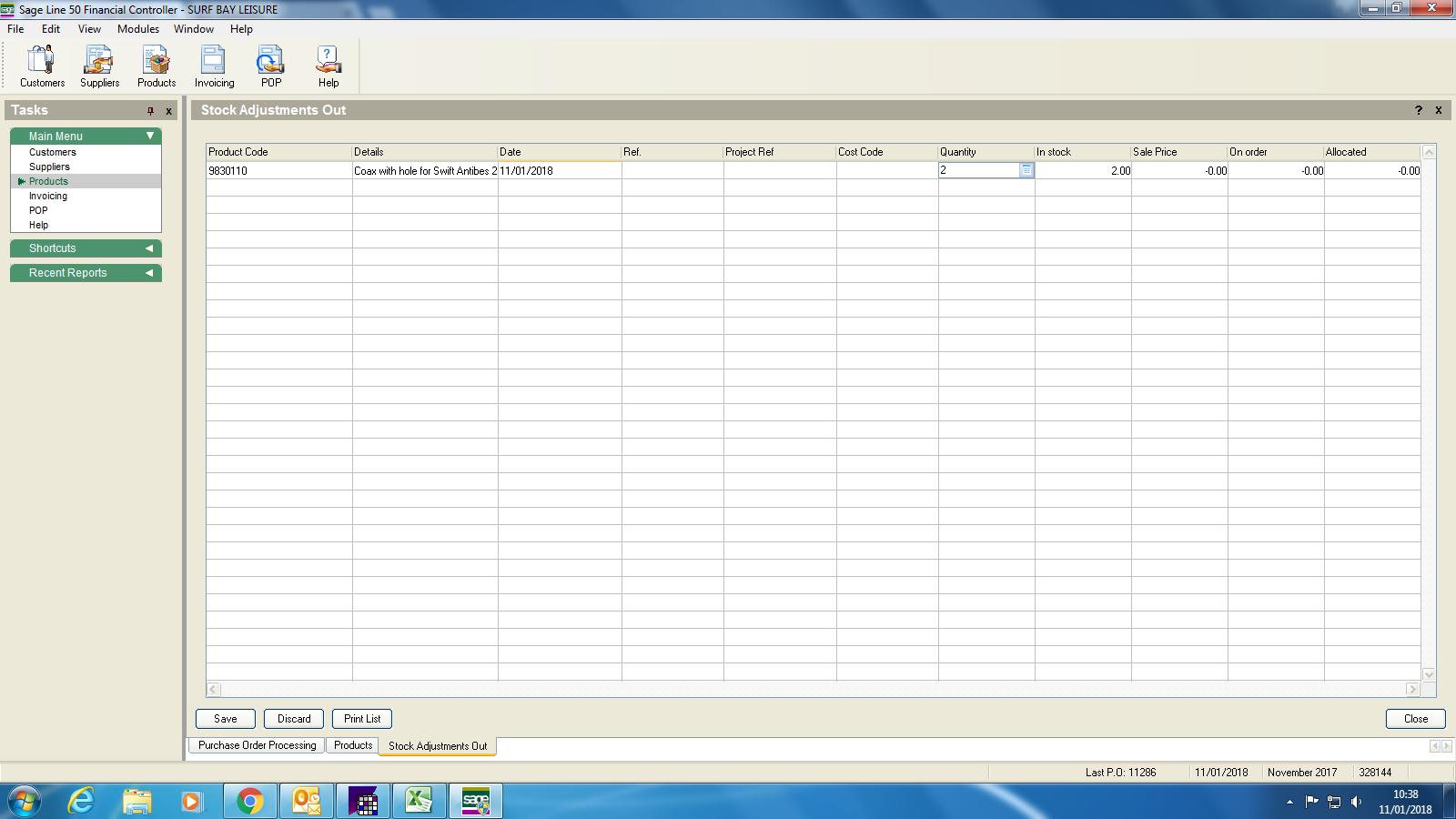
Task: Open the Modules menu
Action: pyautogui.click(x=138, y=29)
